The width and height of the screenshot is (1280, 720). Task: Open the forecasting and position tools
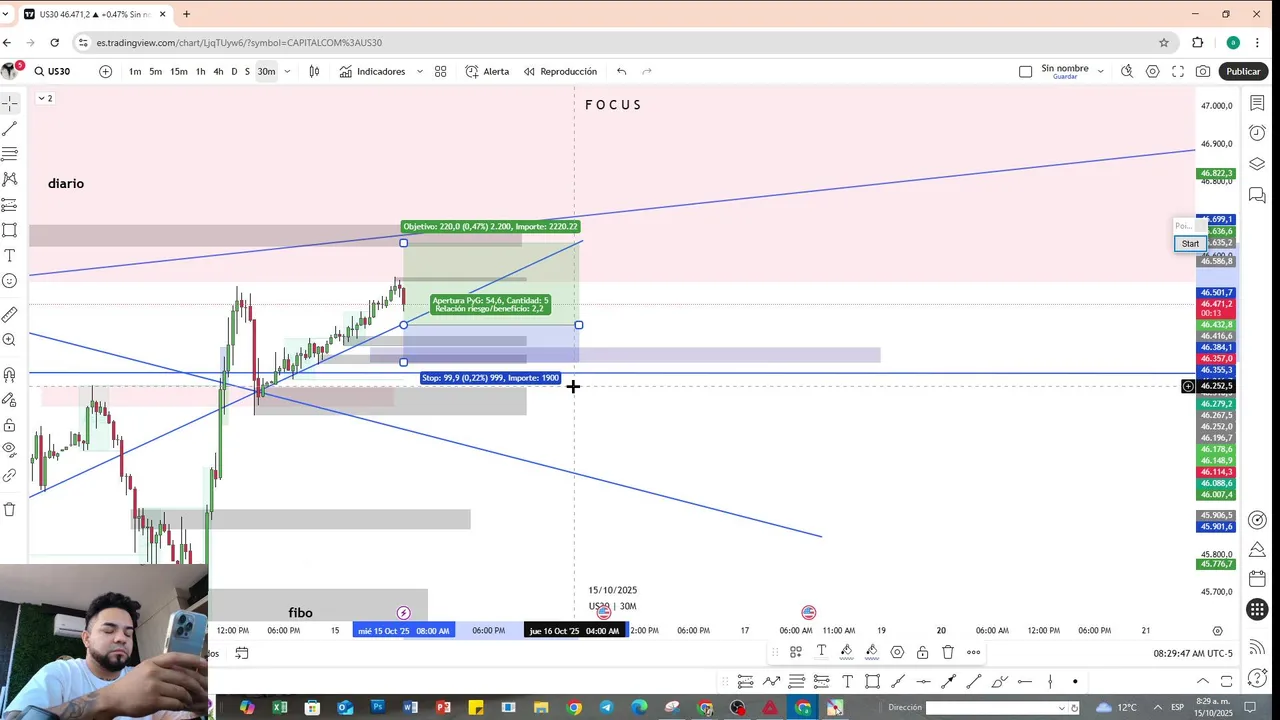coord(10,205)
